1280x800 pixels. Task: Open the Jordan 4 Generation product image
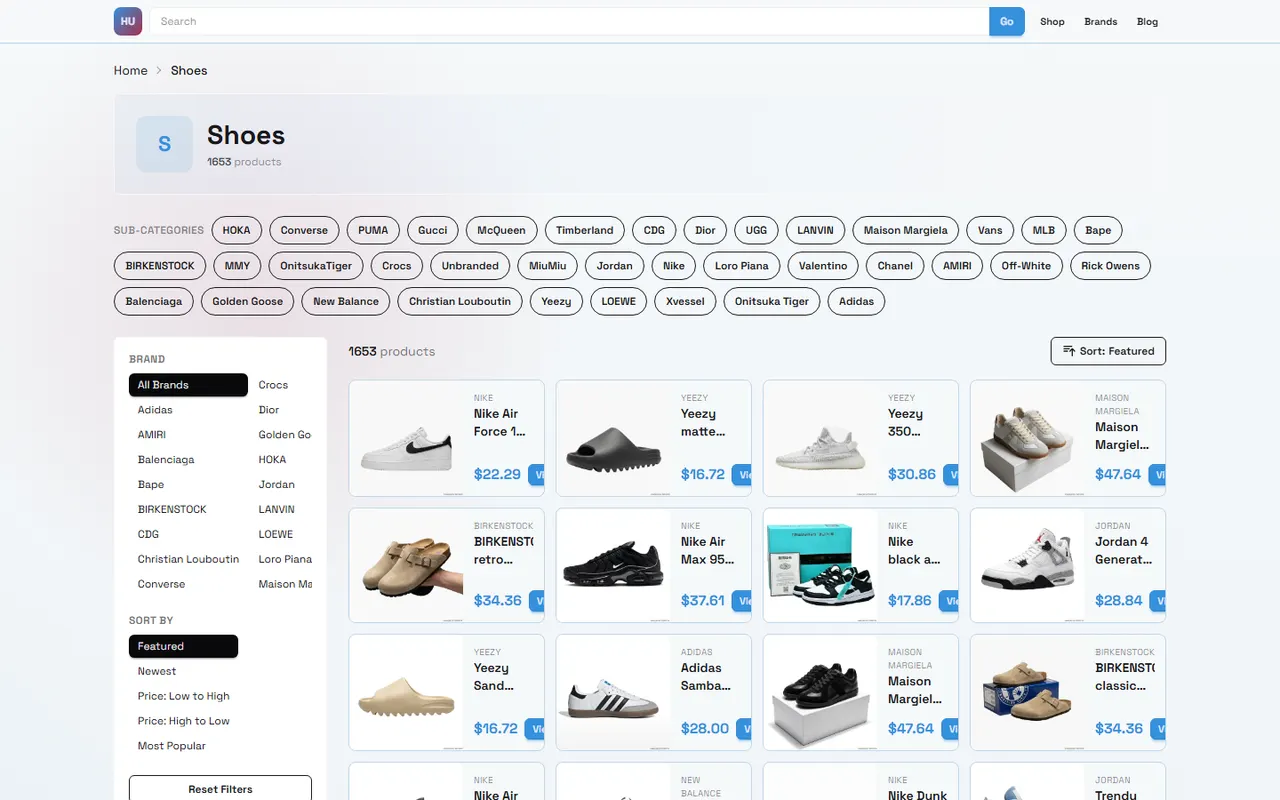click(1027, 566)
